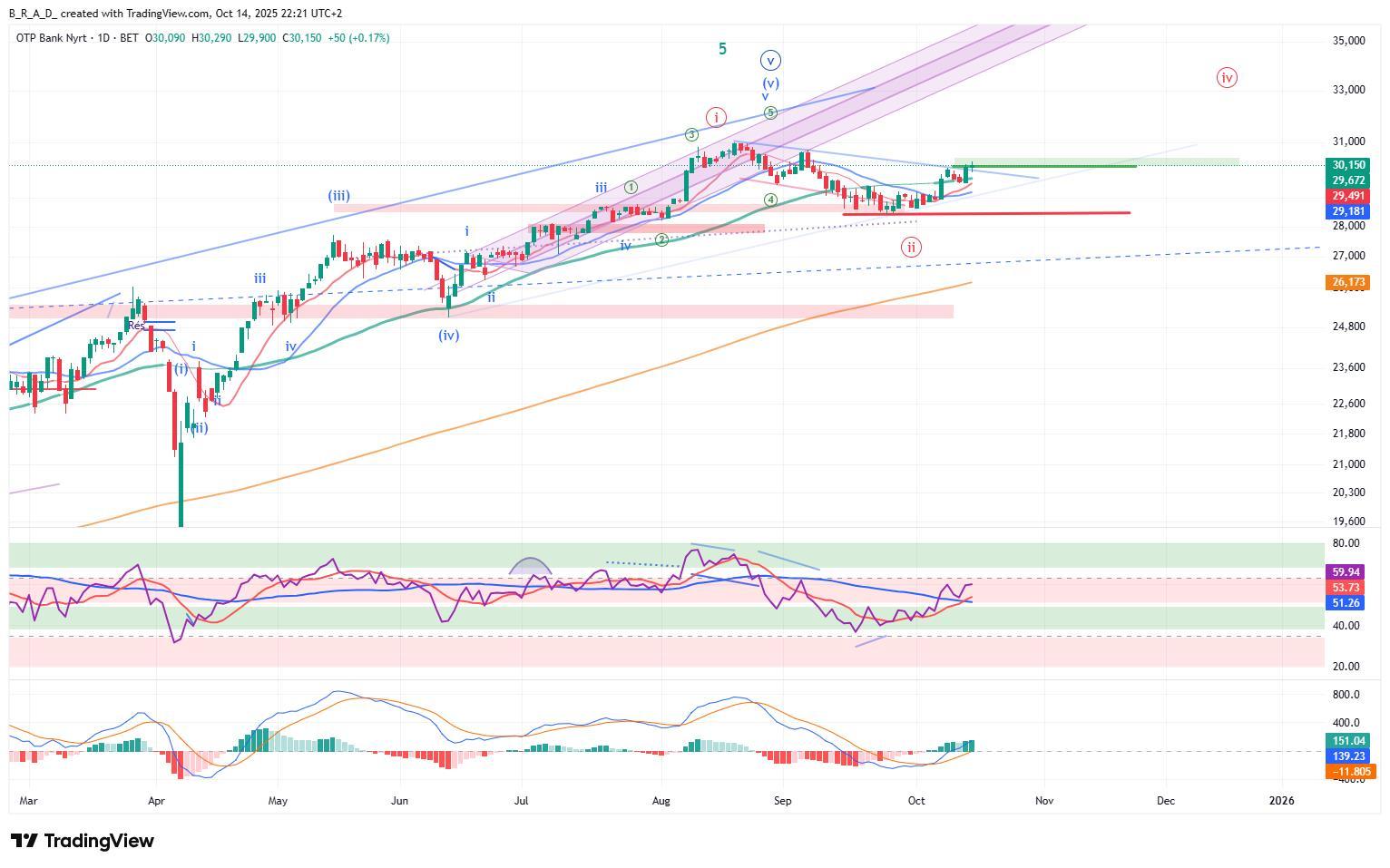Click the red circled i wave marker
The width and height of the screenshot is (1390, 868).
tap(717, 118)
